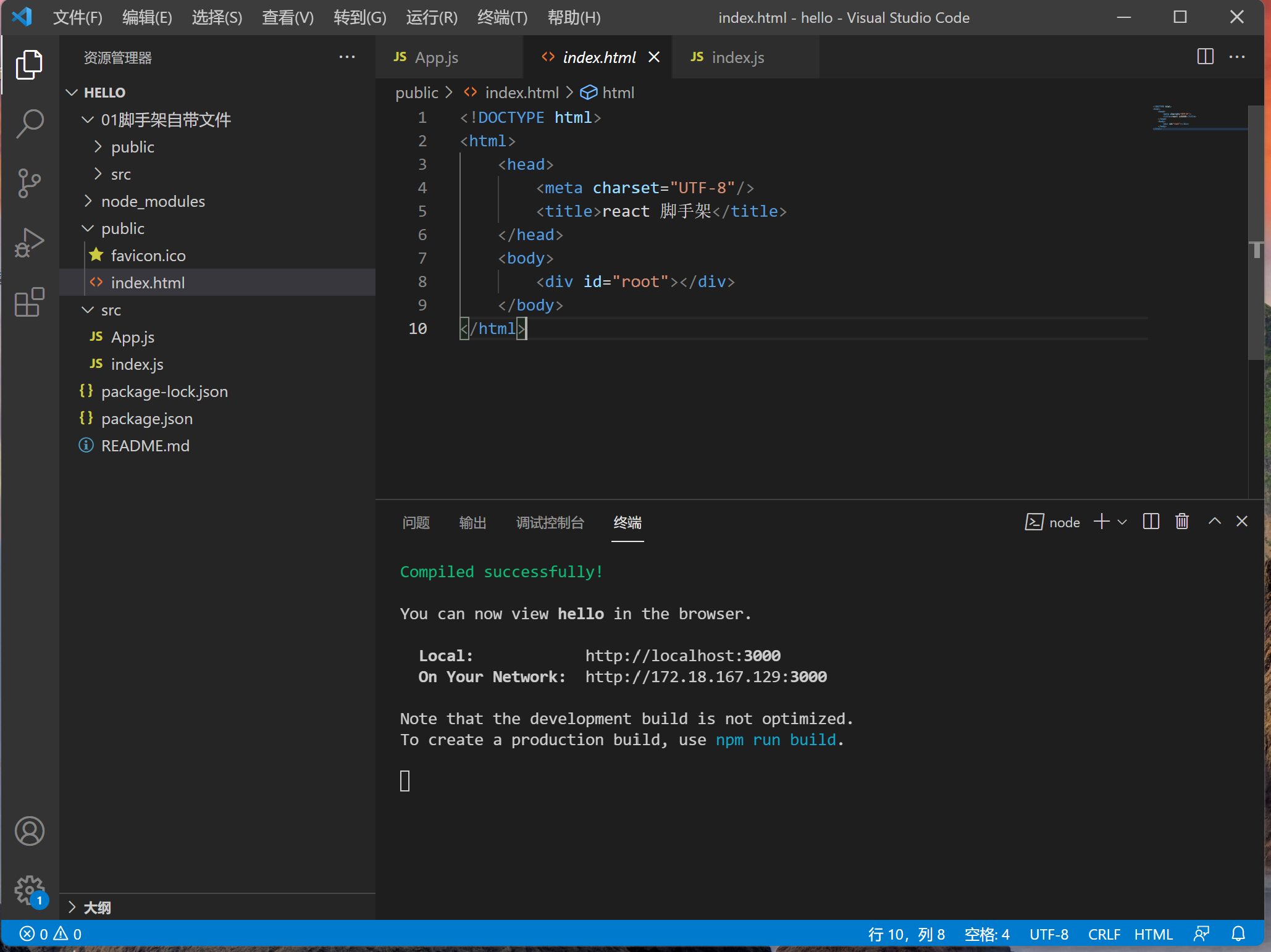Create a new terminal with plus icon
The width and height of the screenshot is (1271, 952).
[x=1101, y=522]
